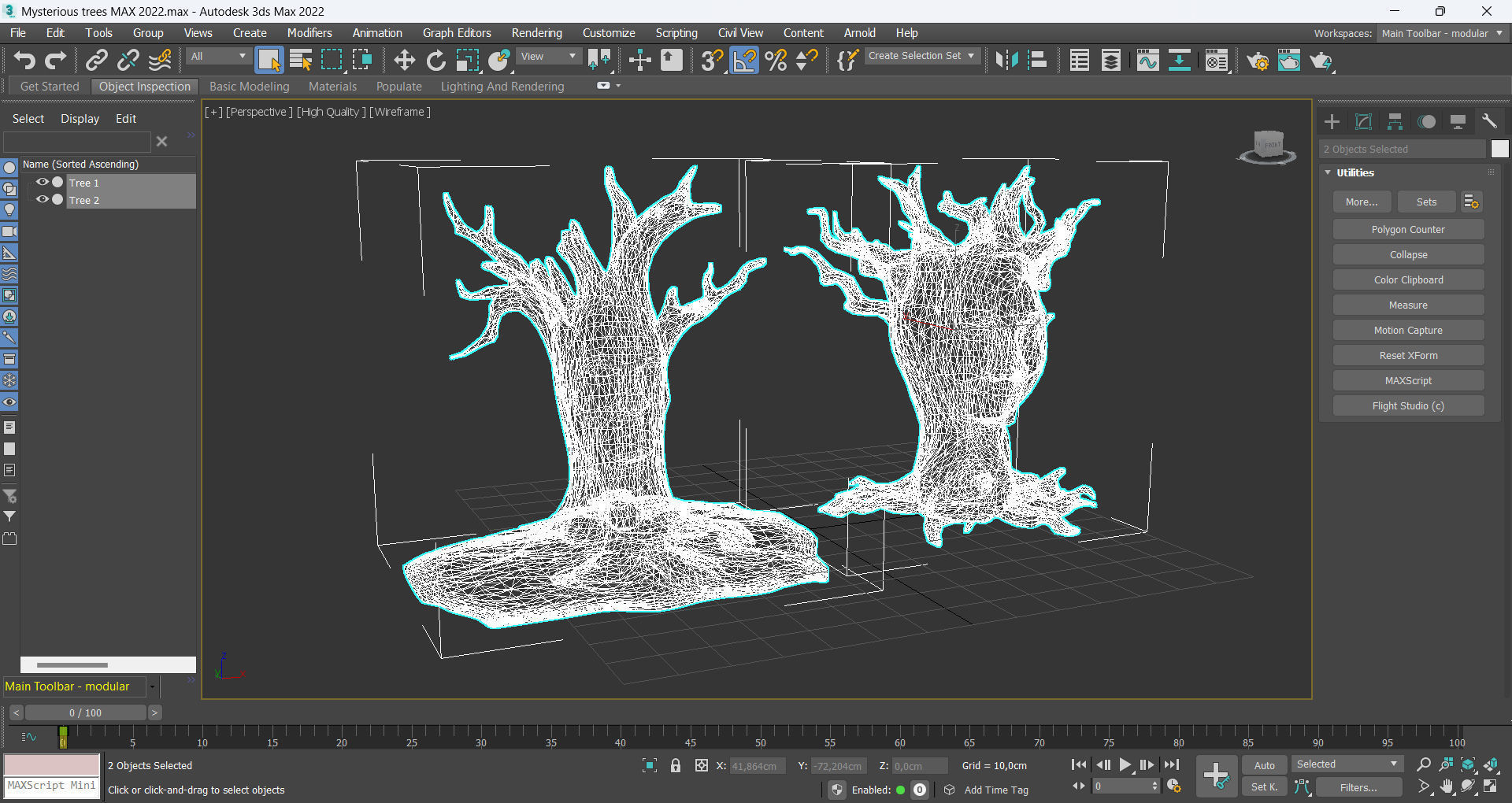1512x803 pixels.
Task: Activate the Select and Move tool
Action: click(404, 61)
